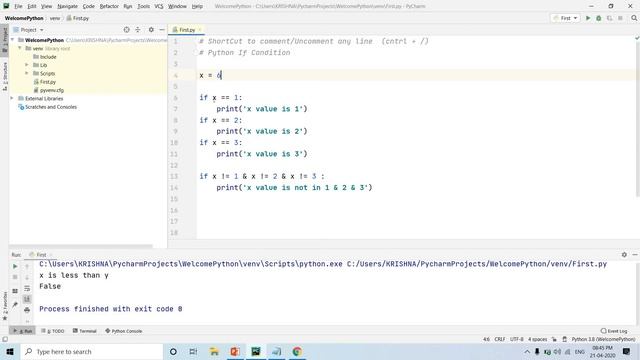Pin the Run tab with pin icon
Viewport: 640px width, 360px height.
[15, 304]
